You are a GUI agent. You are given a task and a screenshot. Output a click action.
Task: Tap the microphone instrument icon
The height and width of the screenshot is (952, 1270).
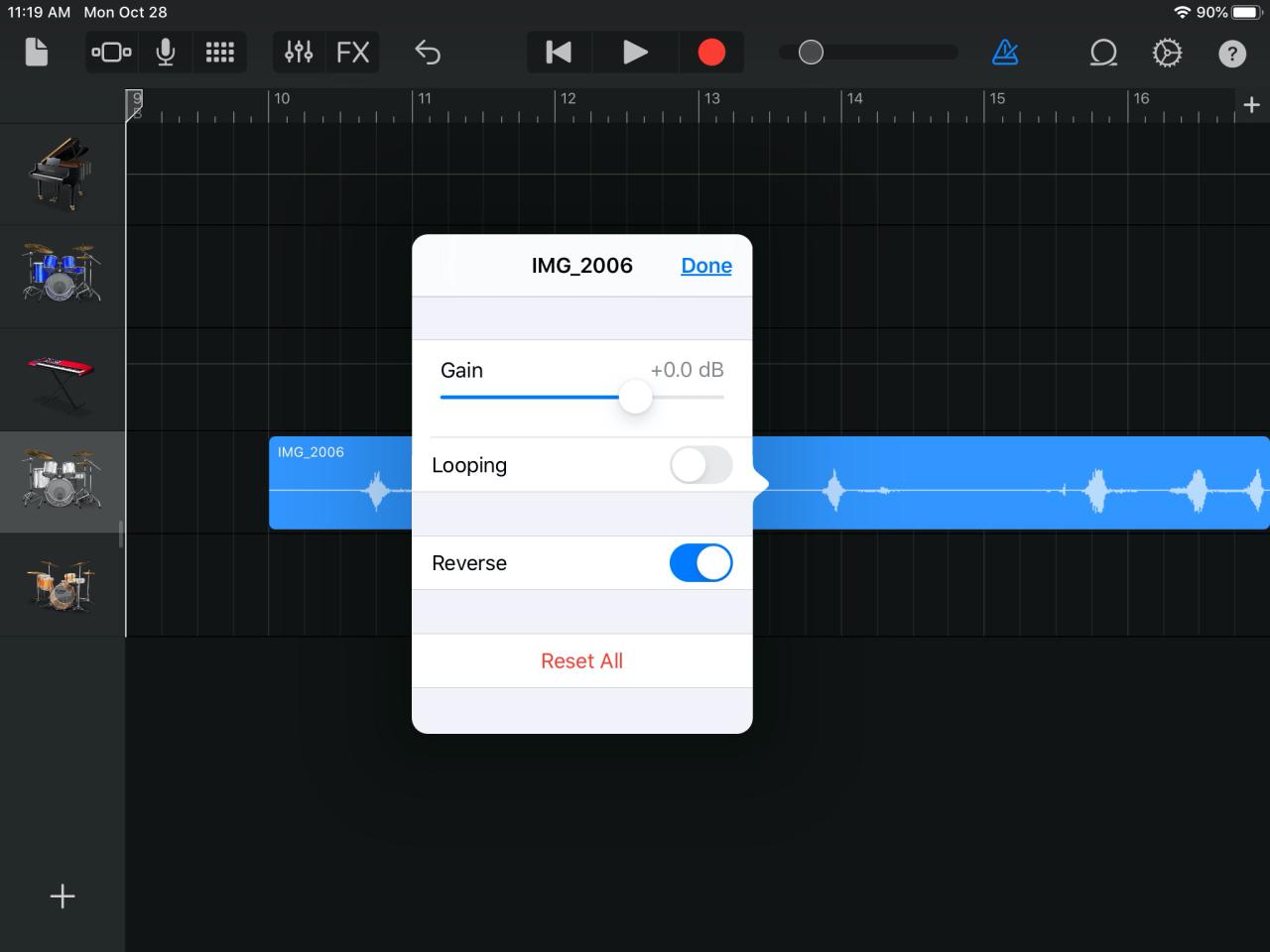click(166, 52)
